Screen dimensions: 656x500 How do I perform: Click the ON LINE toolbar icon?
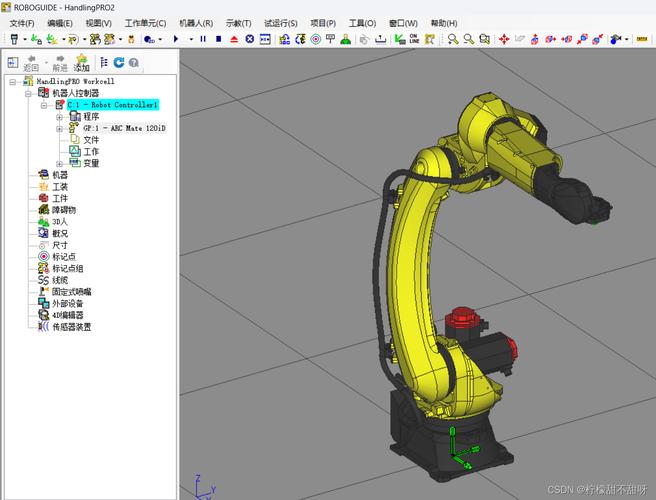[x=414, y=39]
